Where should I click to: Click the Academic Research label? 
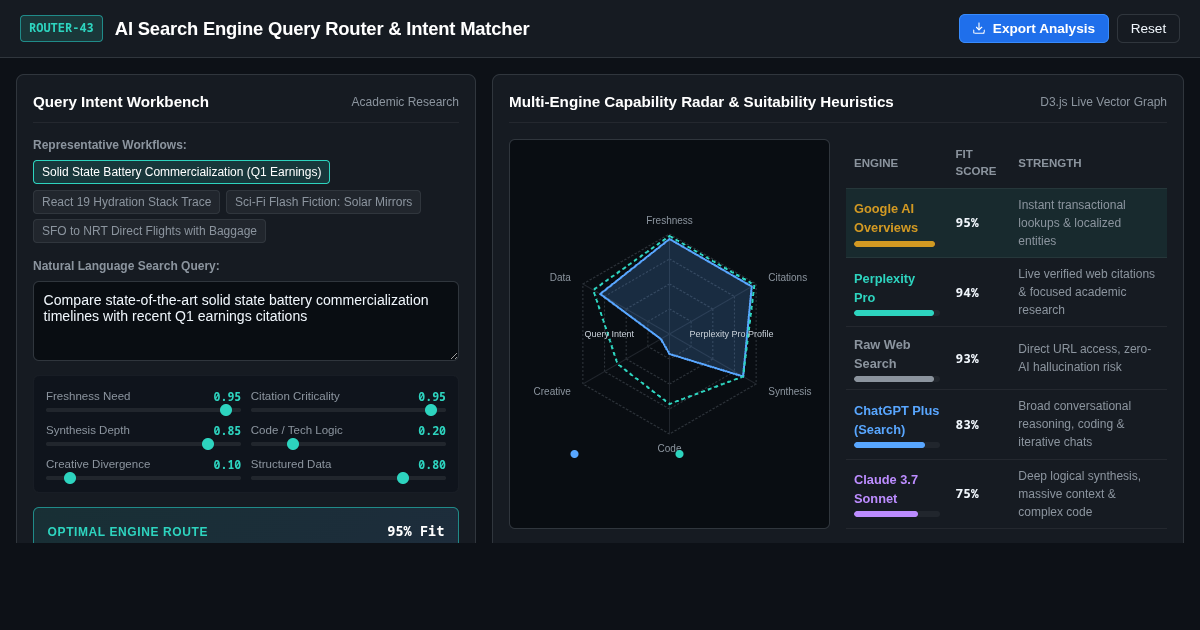click(x=405, y=102)
